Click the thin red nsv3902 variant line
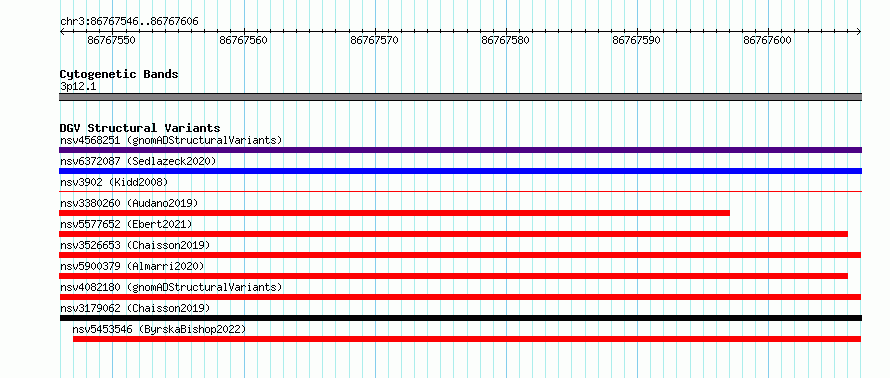Viewport: 890px width, 378px height. coord(460,192)
